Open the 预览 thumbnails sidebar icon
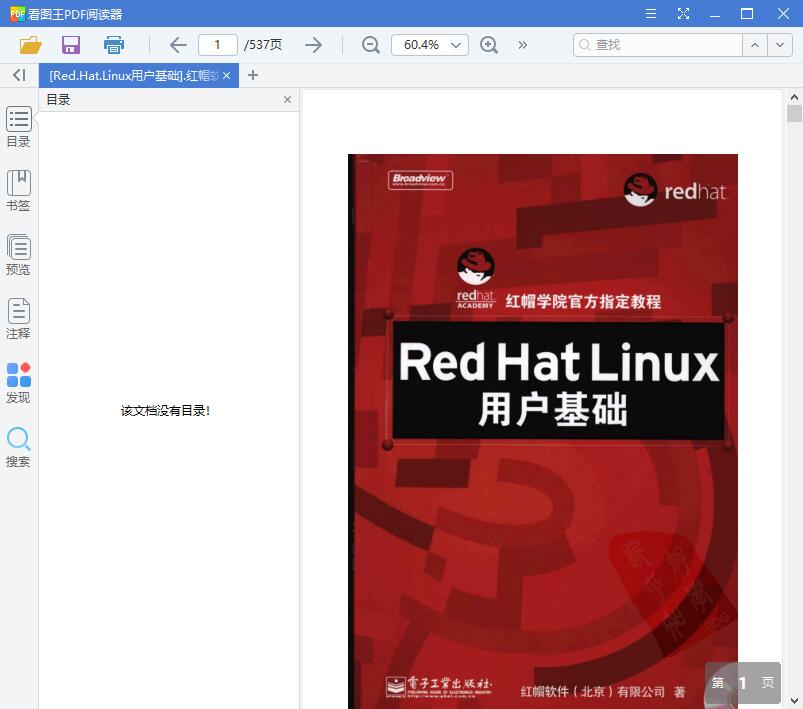This screenshot has height=709, width=803. click(18, 255)
